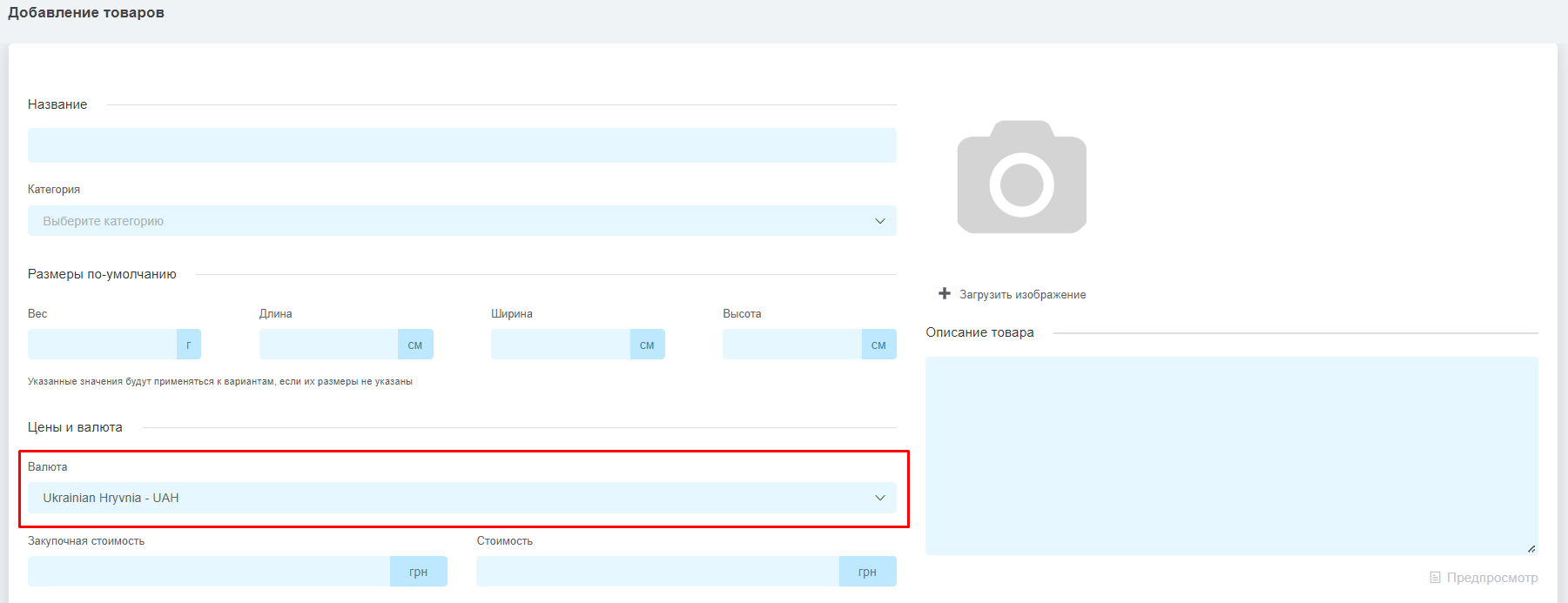The height and width of the screenshot is (603, 1568).
Task: Click the Добавление товаров page title
Action: (x=86, y=12)
